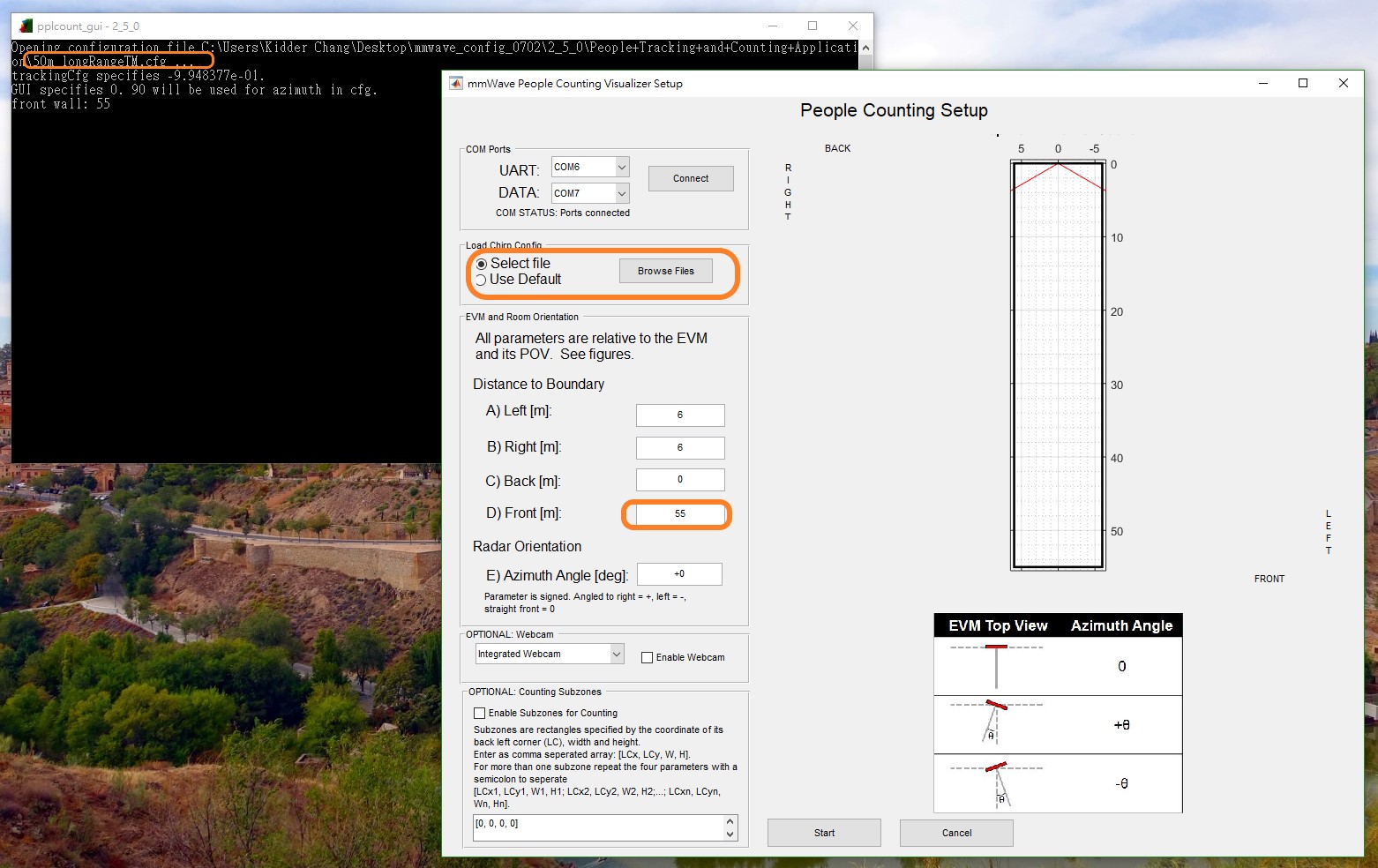Click the mmWave Visualizer Setup window icon
Viewport: 1378px width, 868px height.
click(455, 83)
